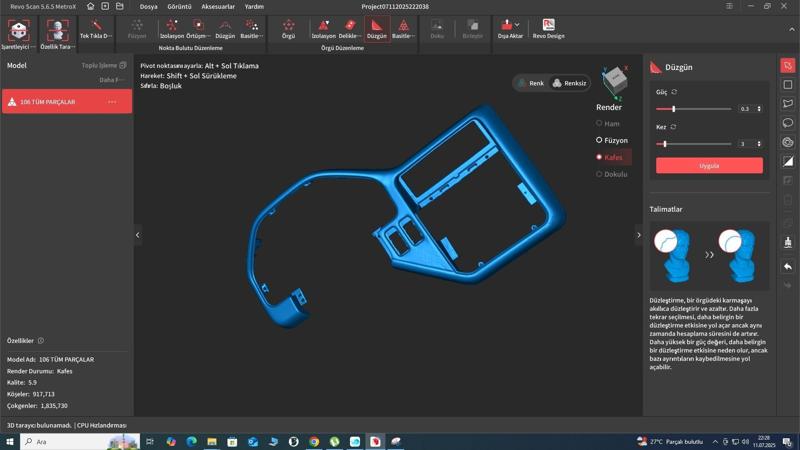Open the Aksesuarlar menu
The width and height of the screenshot is (800, 450).
(218, 7)
